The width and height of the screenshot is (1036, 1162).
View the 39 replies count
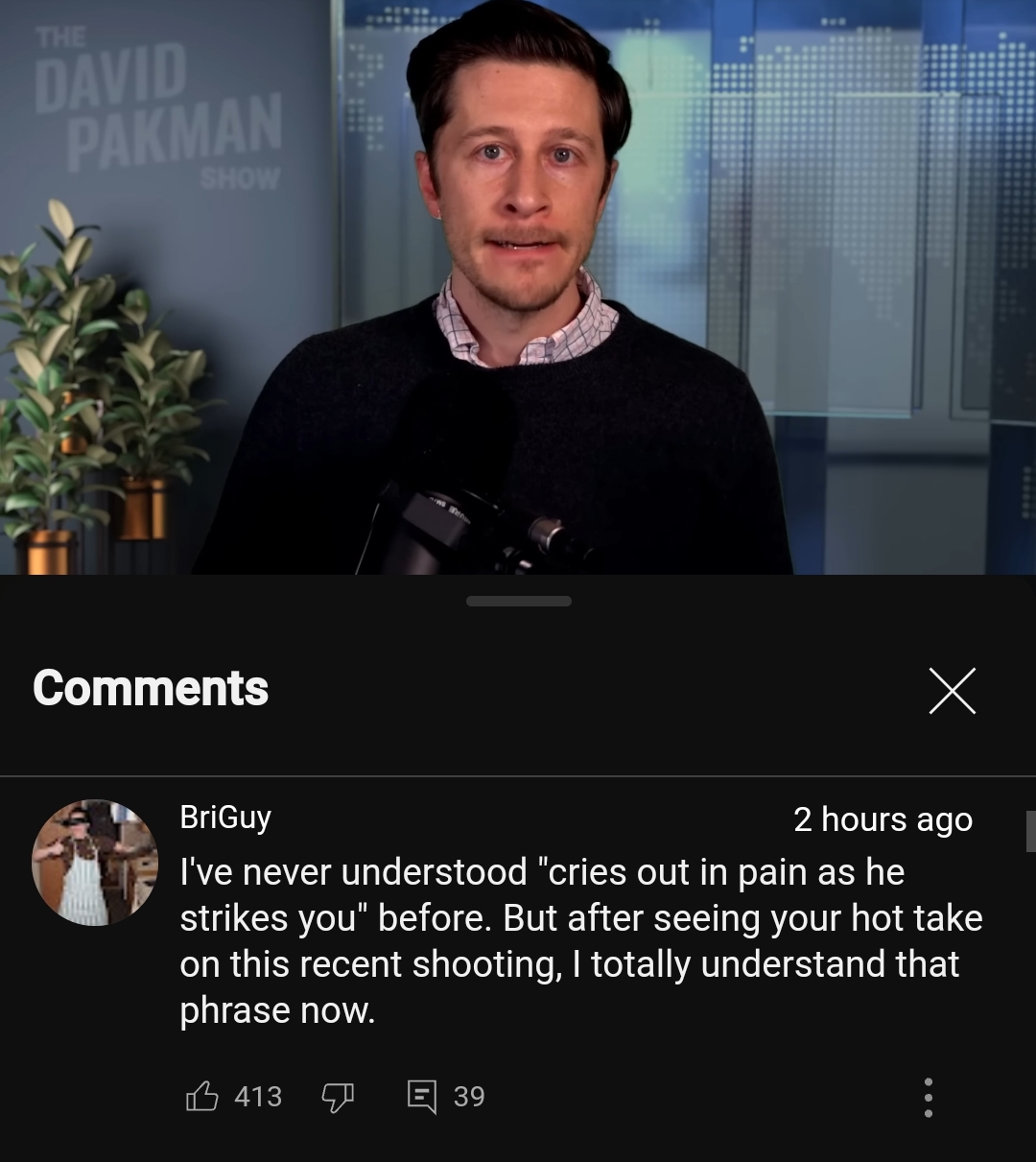(x=469, y=1097)
